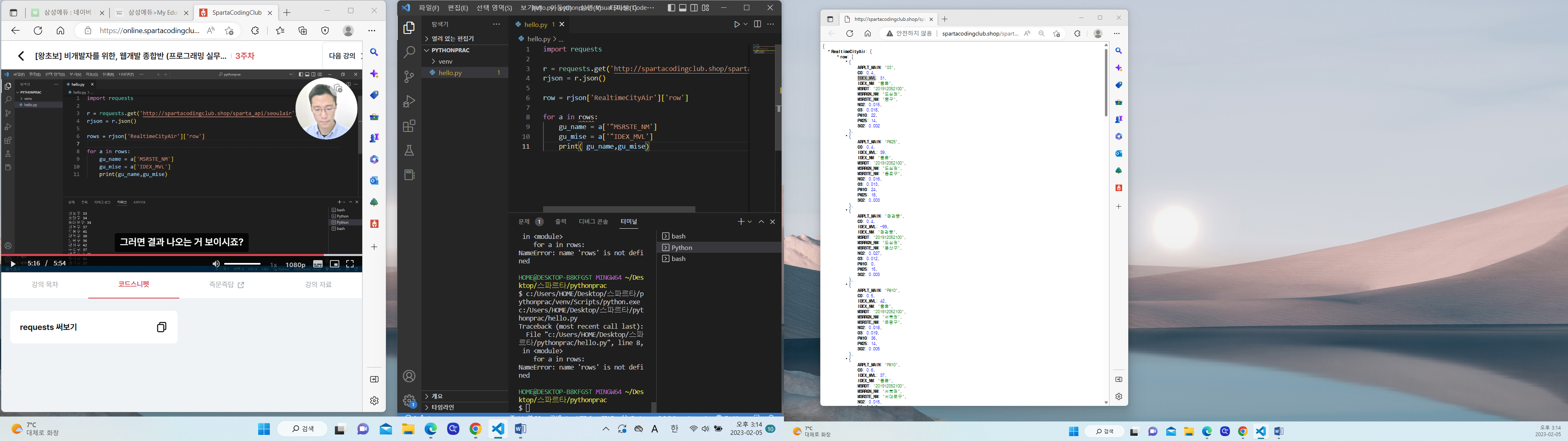The height and width of the screenshot is (441, 1568).
Task: Open Edge collections icon in left browser
Action: (x=303, y=31)
